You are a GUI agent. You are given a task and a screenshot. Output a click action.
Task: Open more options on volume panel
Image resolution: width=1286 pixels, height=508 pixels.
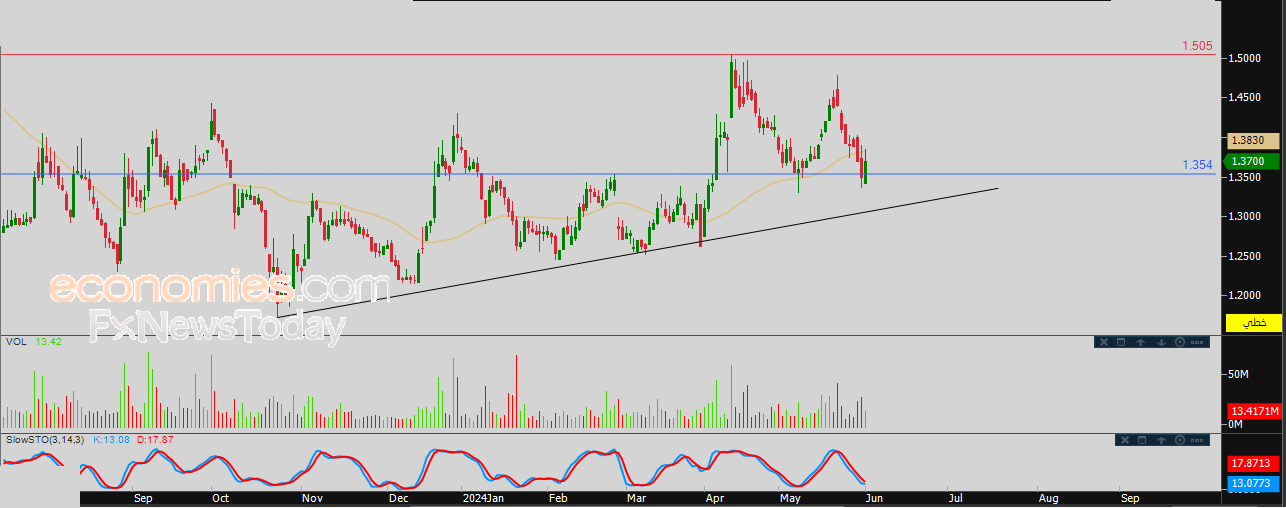point(1197,342)
